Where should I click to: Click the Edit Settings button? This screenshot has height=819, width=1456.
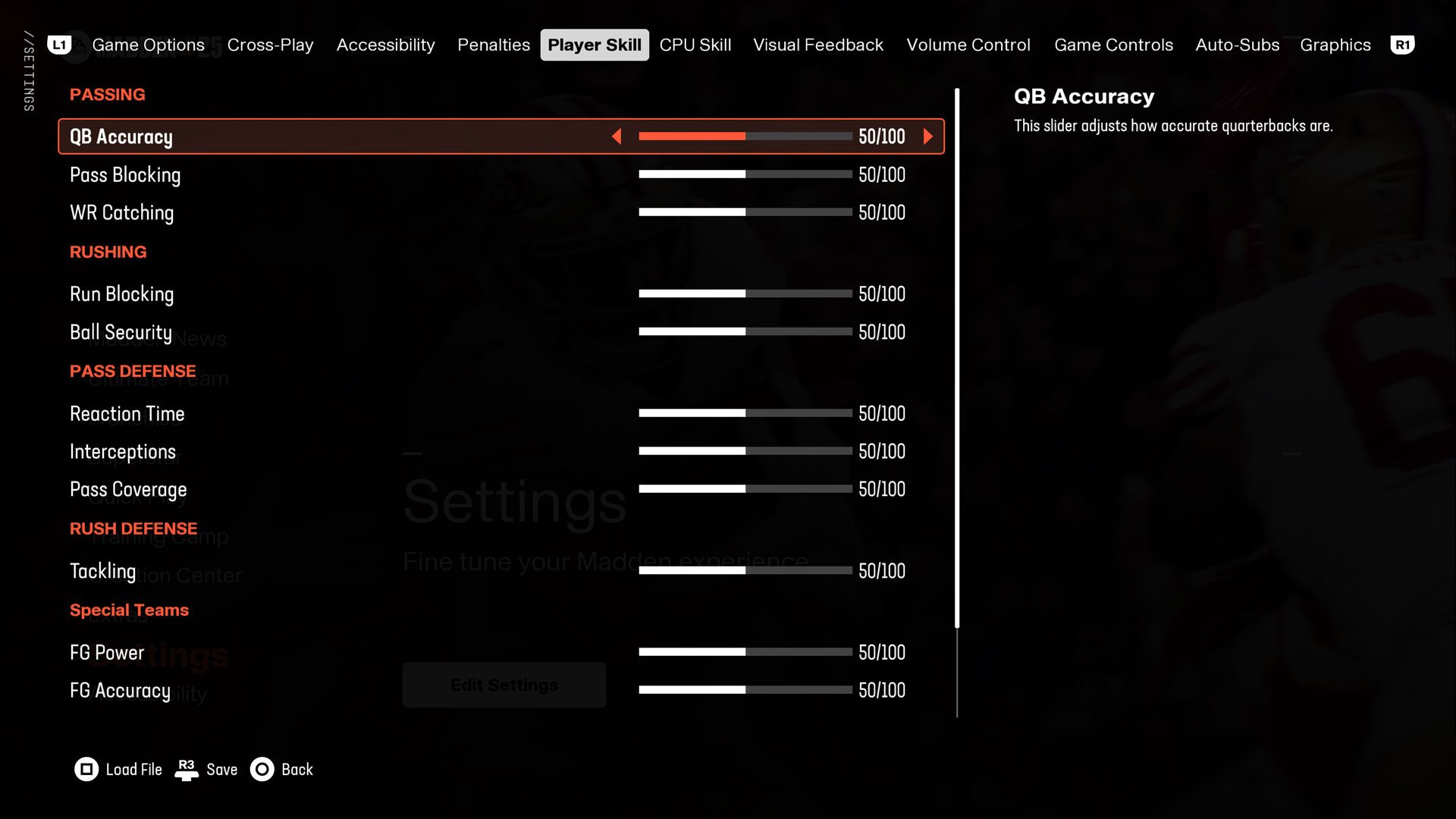pos(504,684)
